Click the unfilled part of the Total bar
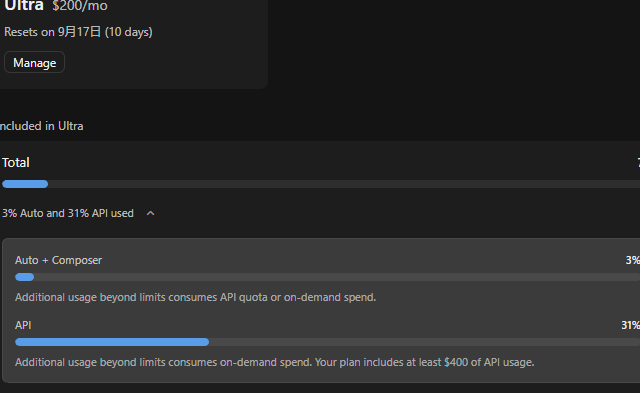The image size is (640, 393). click(344, 184)
